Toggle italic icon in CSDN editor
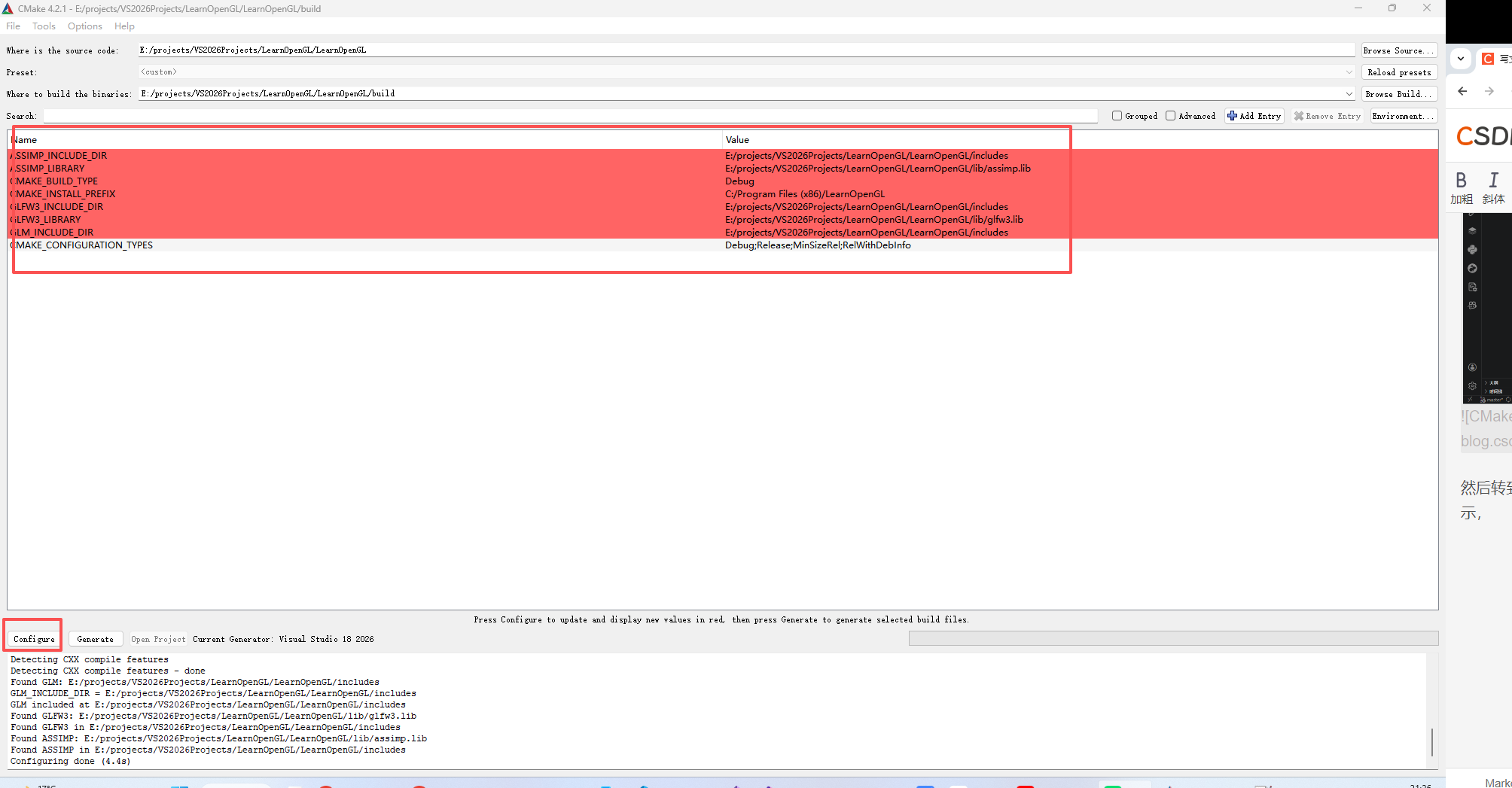1512x788 pixels. [x=1494, y=180]
